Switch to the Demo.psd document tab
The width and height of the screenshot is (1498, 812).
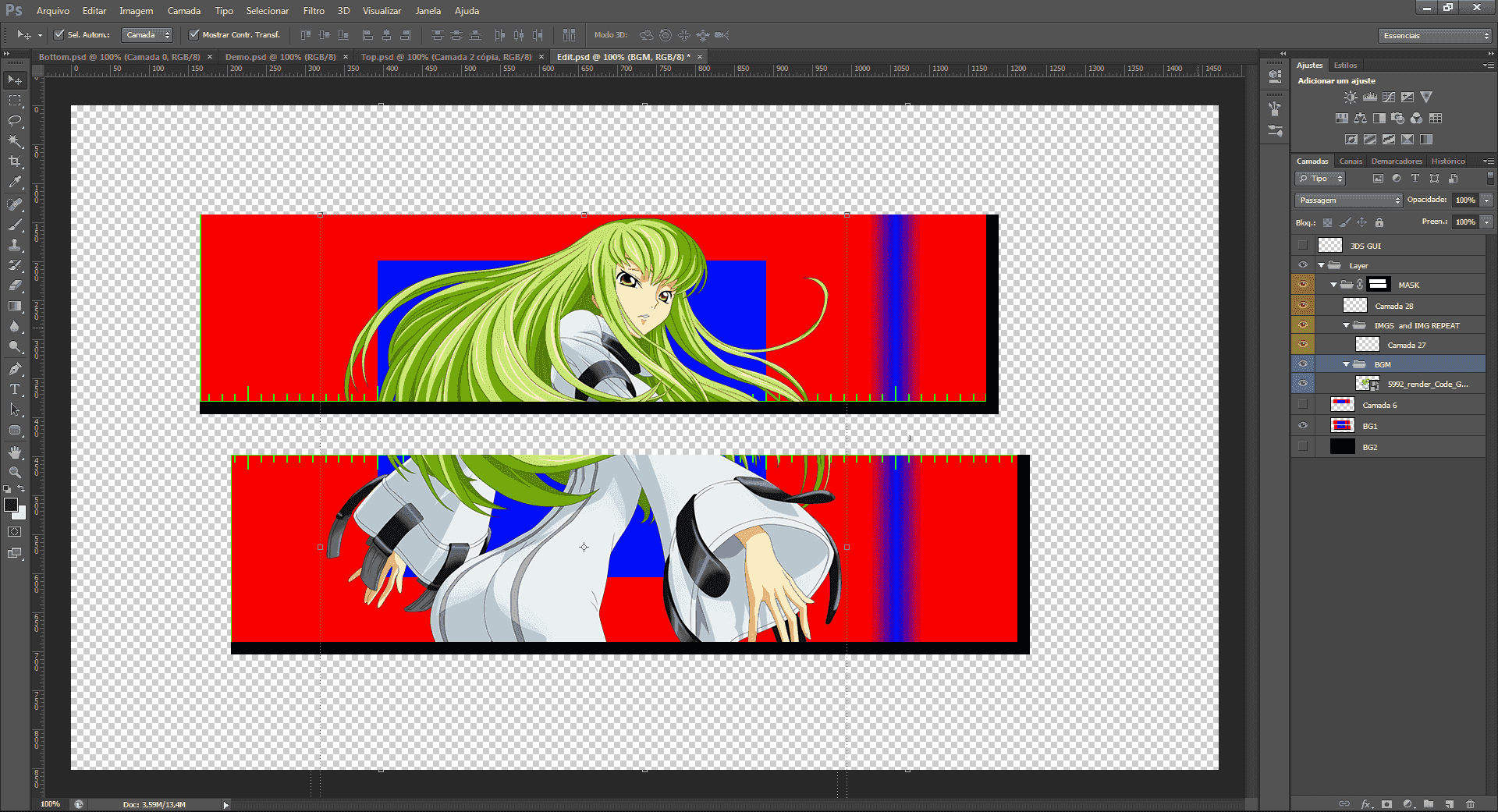(280, 57)
